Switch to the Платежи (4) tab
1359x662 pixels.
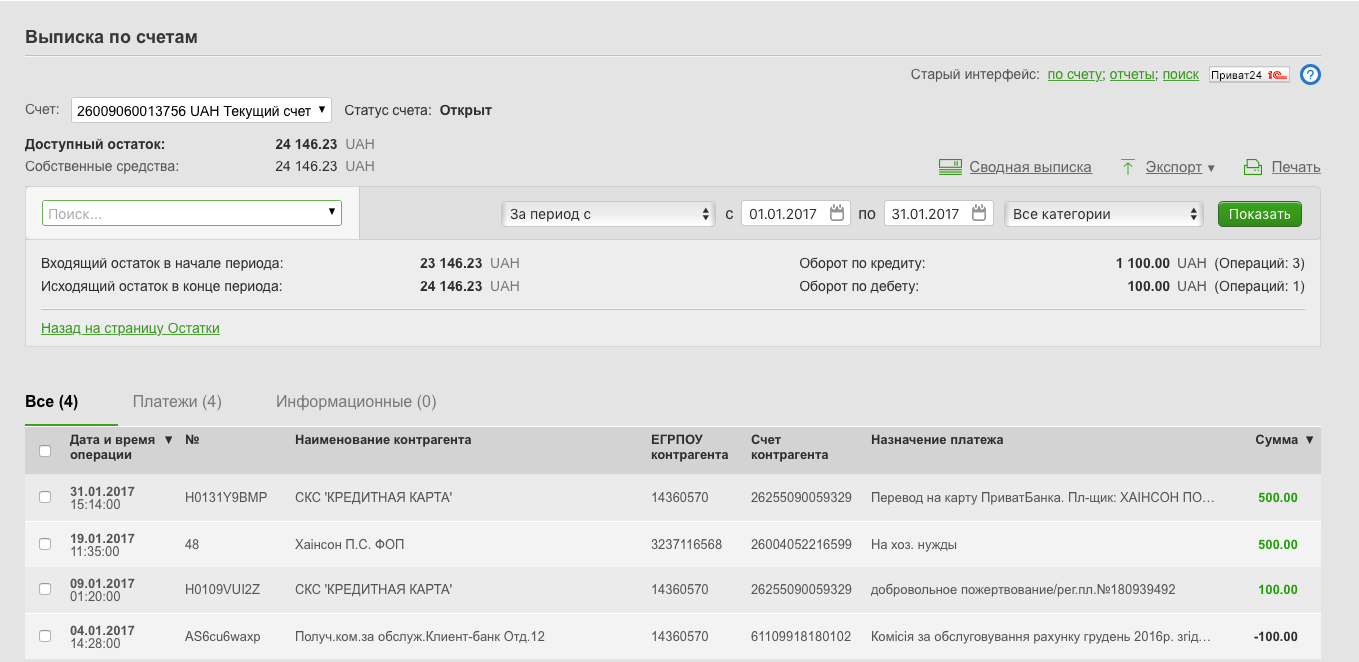(177, 402)
